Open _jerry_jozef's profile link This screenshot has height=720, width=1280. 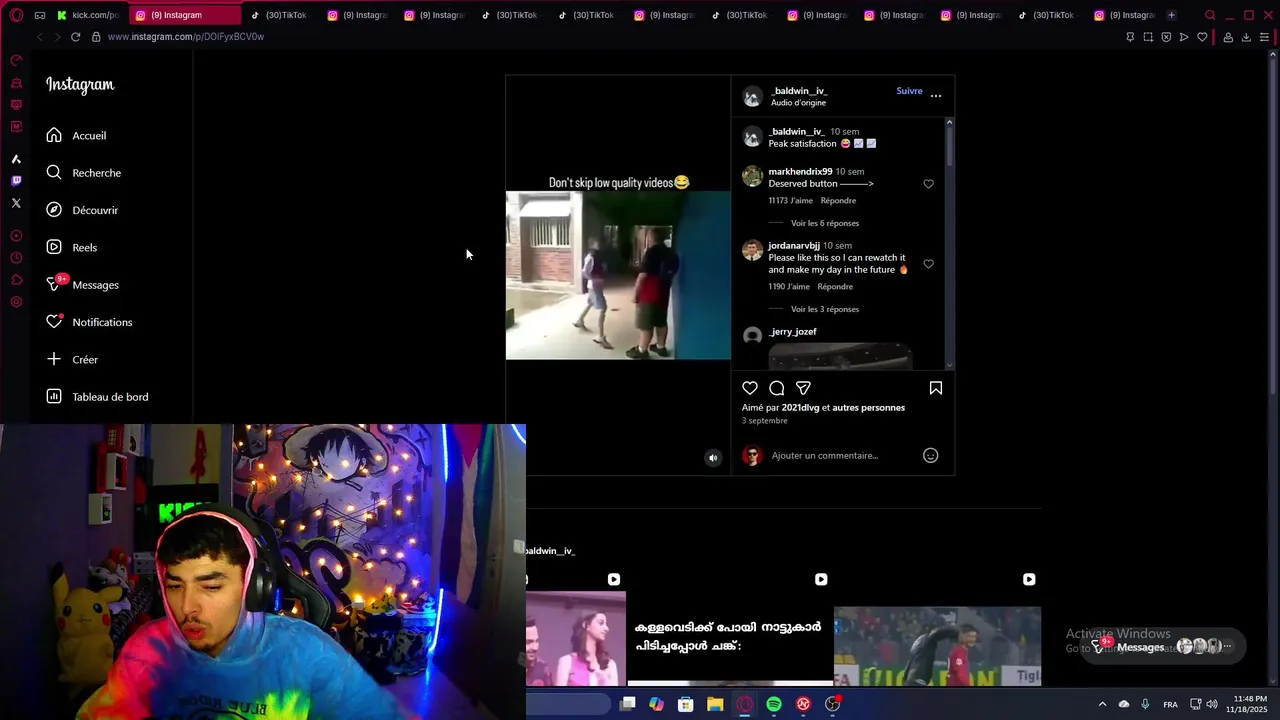click(x=793, y=332)
